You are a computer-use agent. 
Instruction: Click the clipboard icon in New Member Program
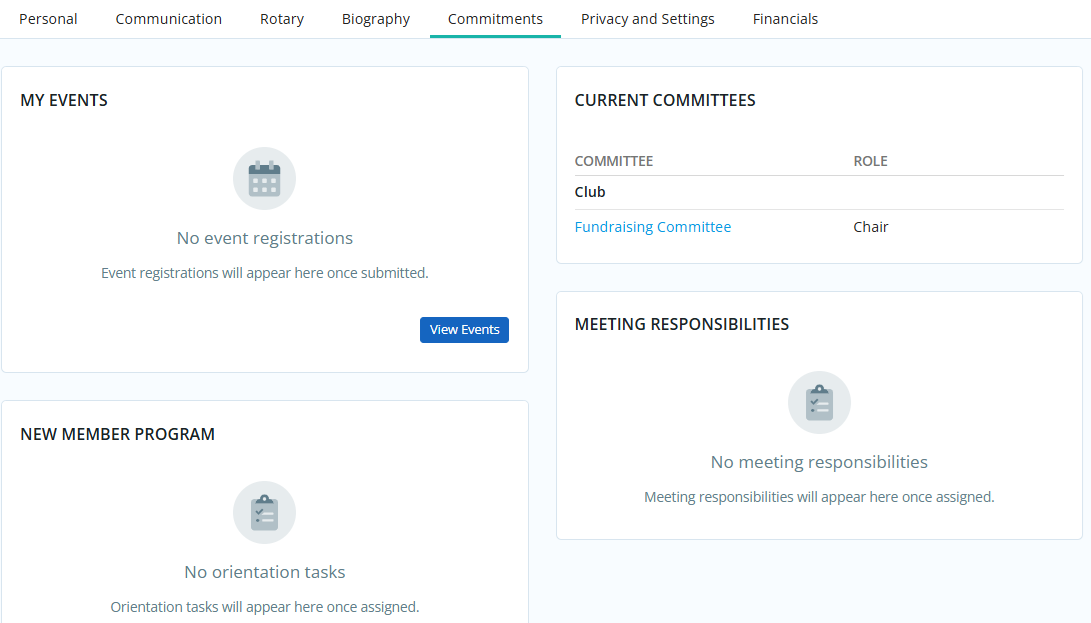(264, 512)
